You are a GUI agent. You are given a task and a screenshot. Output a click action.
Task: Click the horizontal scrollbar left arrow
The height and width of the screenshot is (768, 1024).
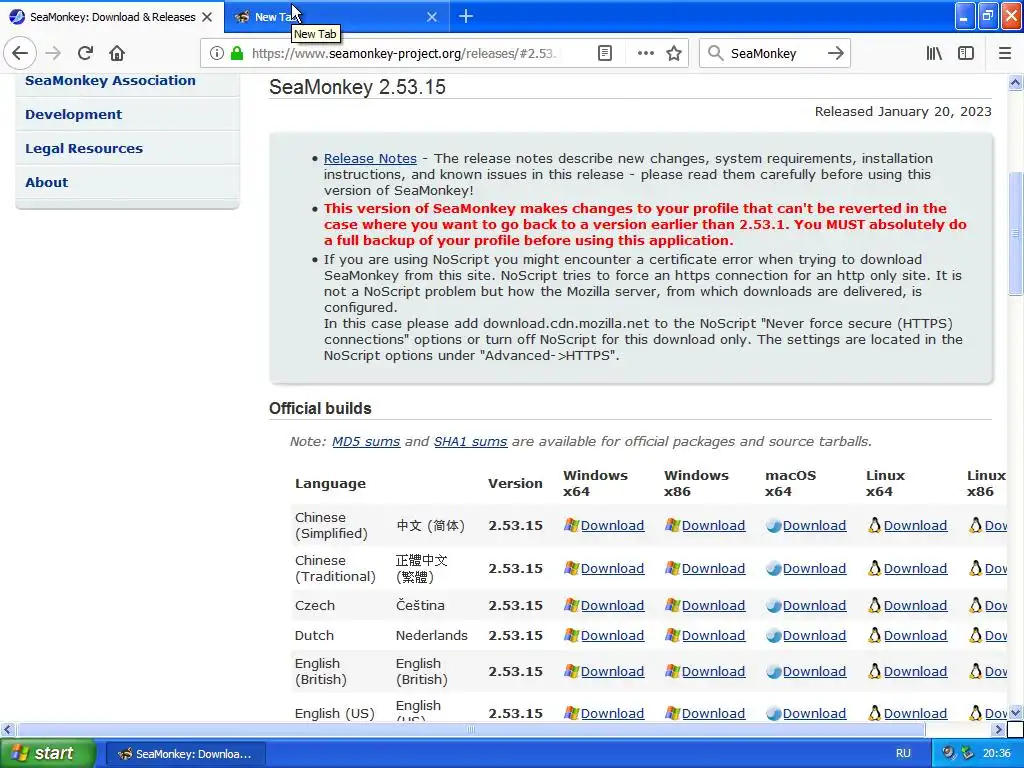7,729
